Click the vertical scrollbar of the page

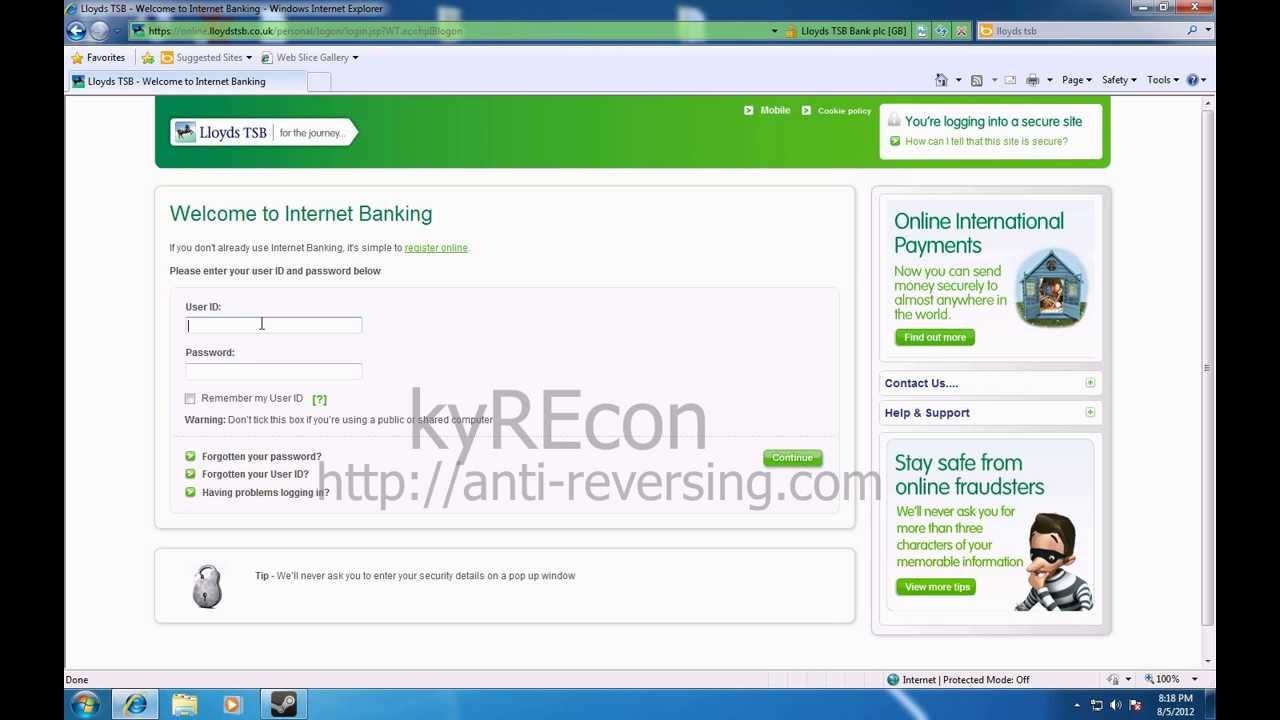(1208, 368)
